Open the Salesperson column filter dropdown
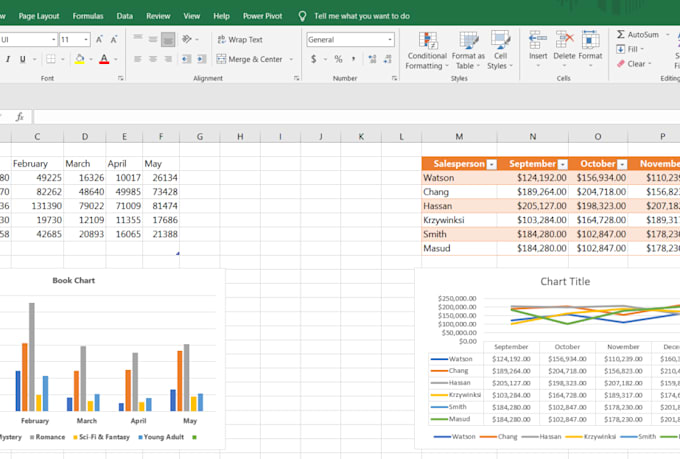The width and height of the screenshot is (680, 459). click(491, 164)
